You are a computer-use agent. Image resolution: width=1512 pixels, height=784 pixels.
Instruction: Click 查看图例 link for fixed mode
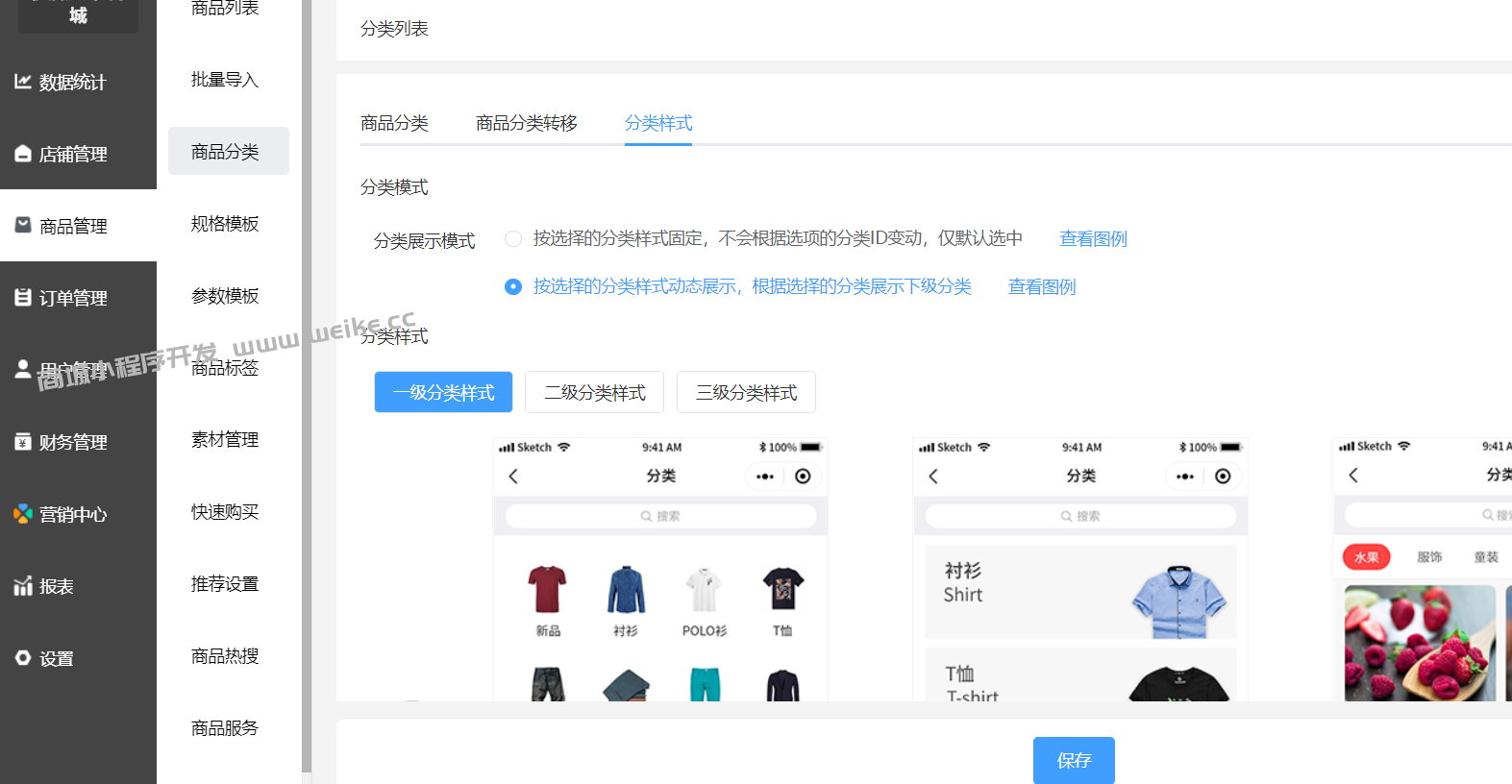coord(1093,238)
